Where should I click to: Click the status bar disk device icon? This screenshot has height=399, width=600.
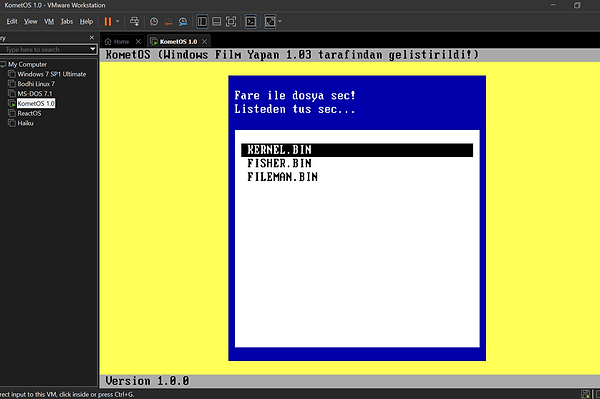pyautogui.click(x=585, y=394)
